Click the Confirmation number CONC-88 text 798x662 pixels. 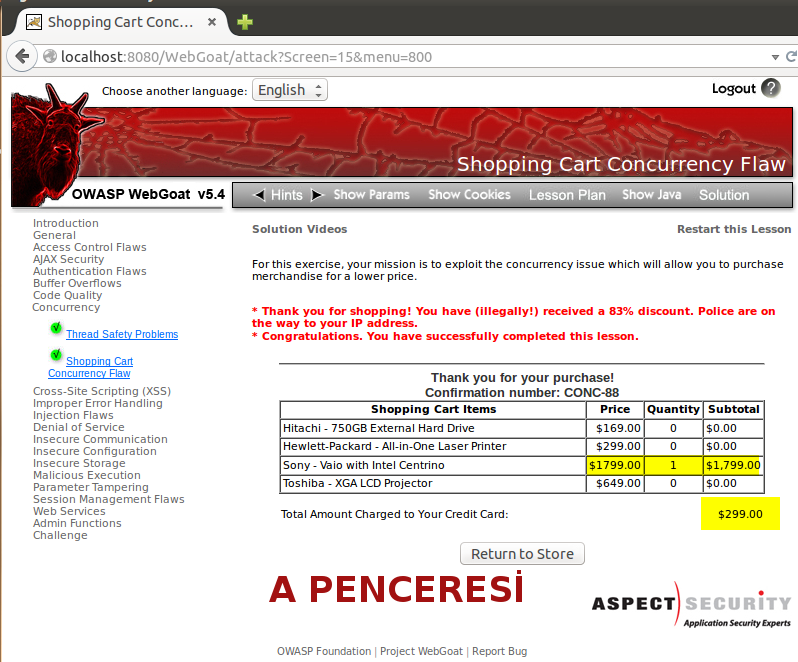522,393
